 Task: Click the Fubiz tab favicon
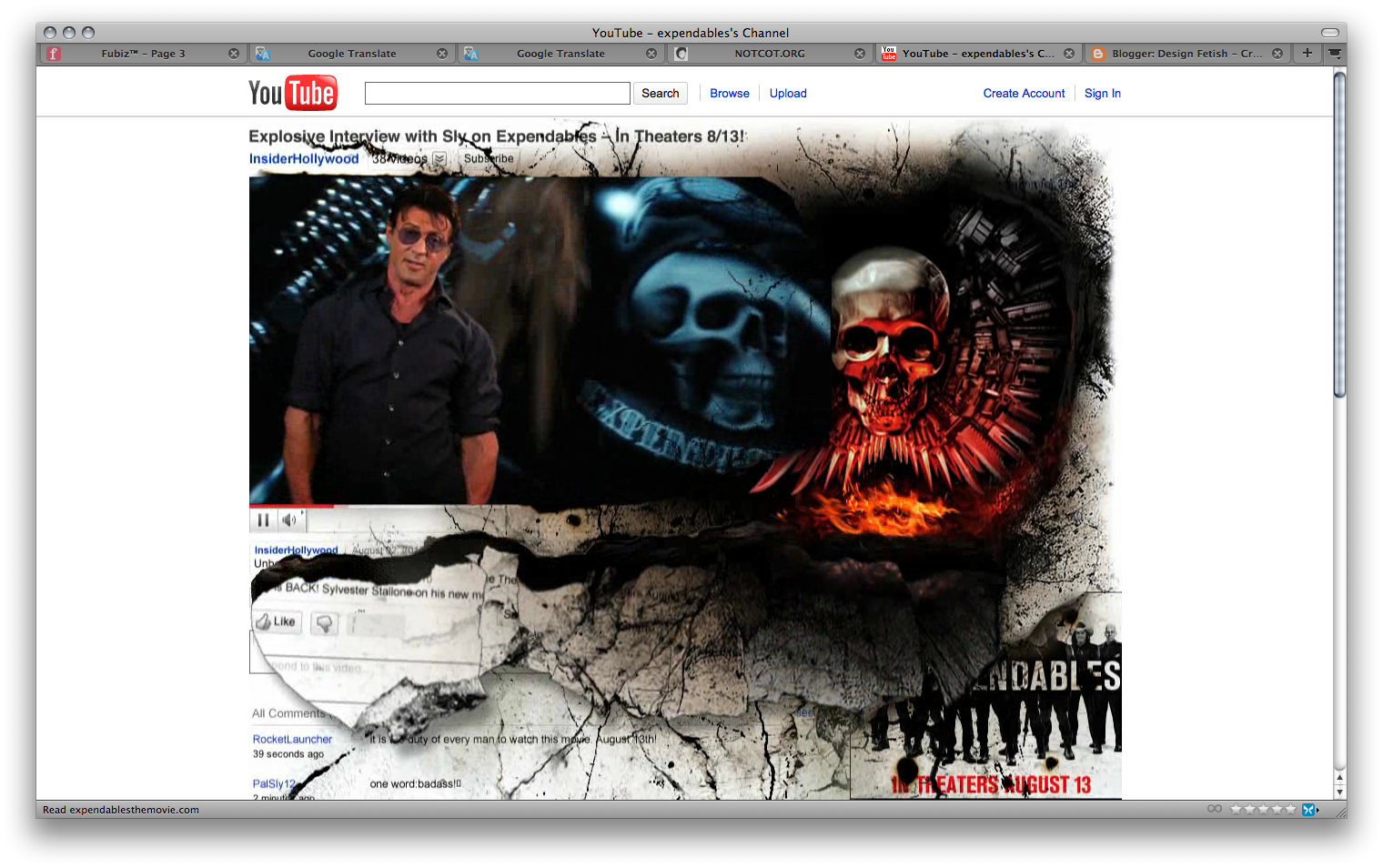[x=54, y=54]
